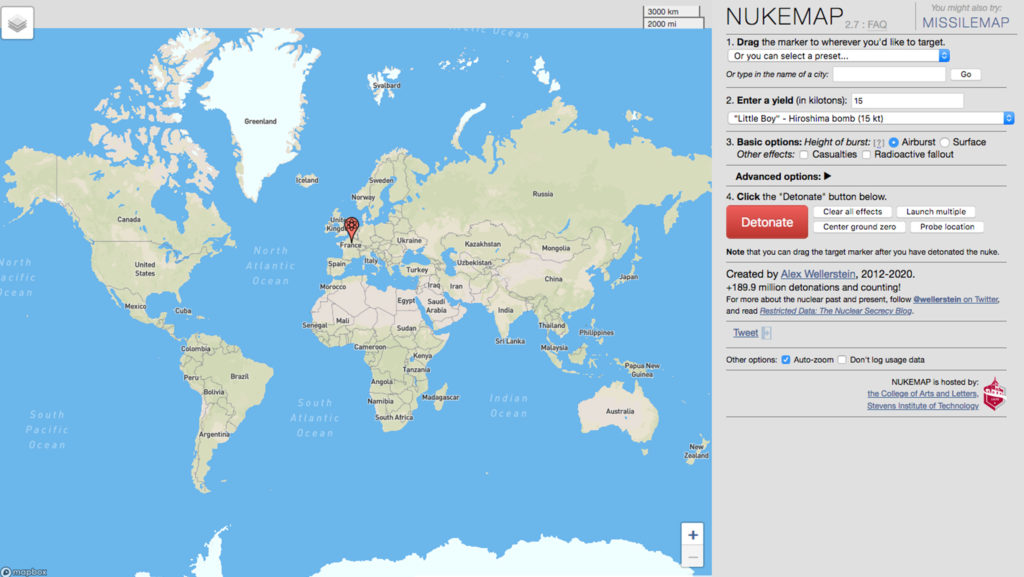Open Restricted Data blog link
Screen dimensions: 1024x577
click(835, 311)
